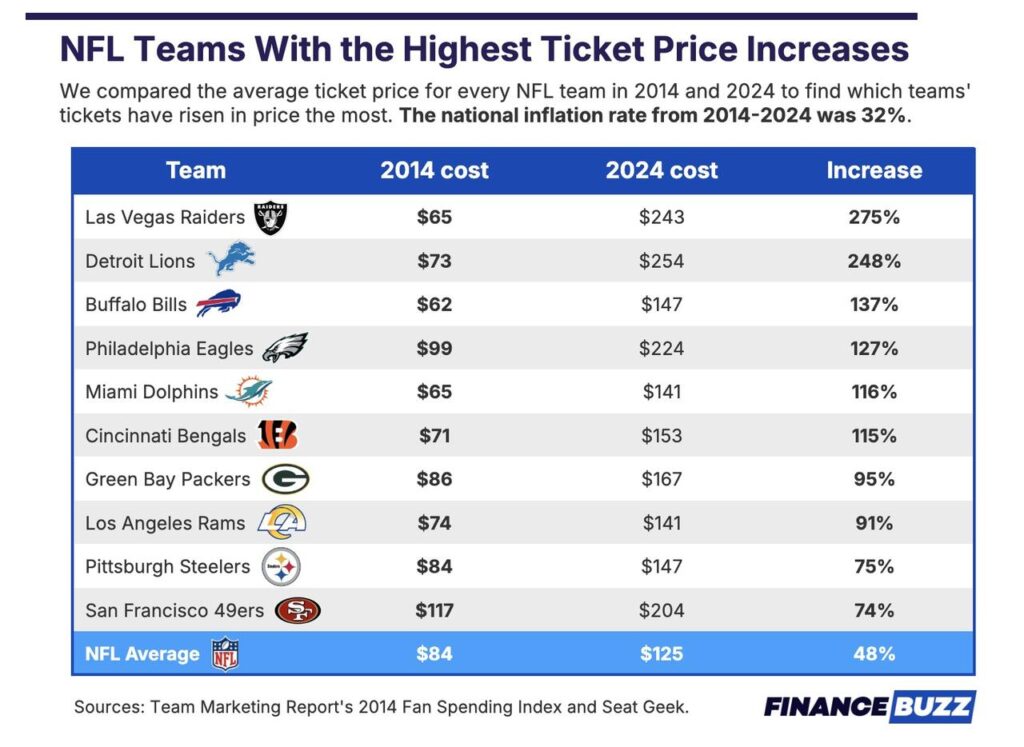Click the 2024 cost column header
Image resolution: width=1024 pixels, height=747 pixels.
(x=662, y=170)
